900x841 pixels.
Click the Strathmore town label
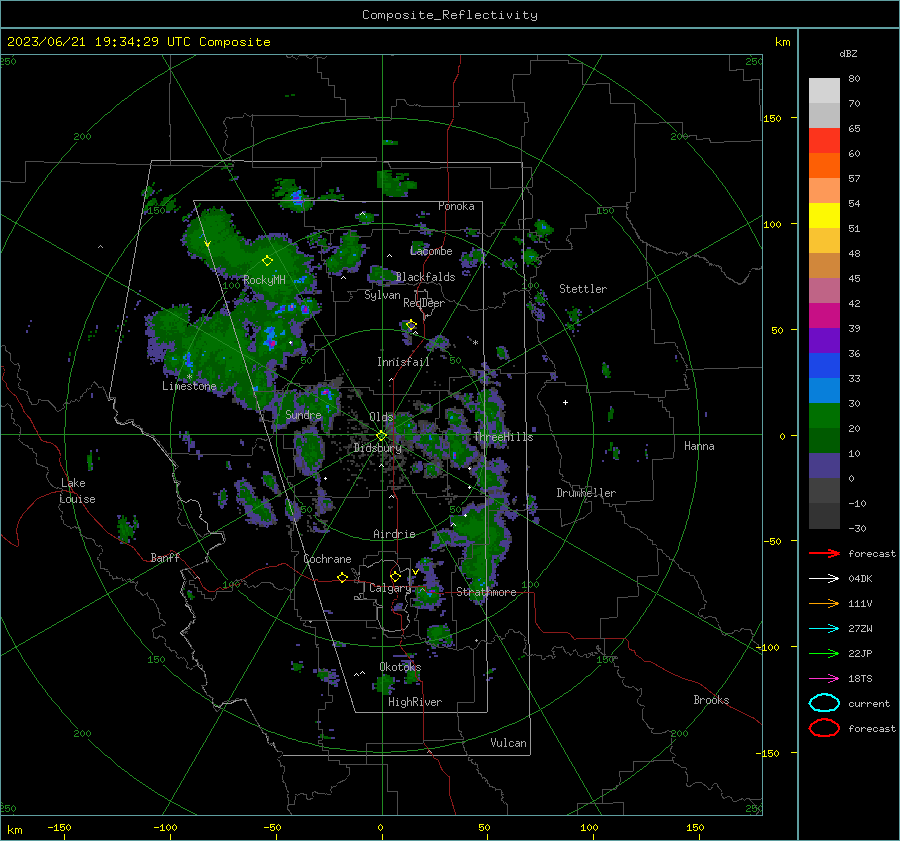(486, 592)
